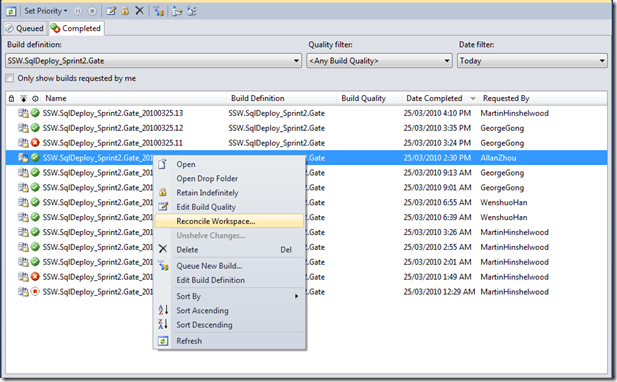Click the 25/03/2010 3:26 AM date cell

[x=437, y=232]
